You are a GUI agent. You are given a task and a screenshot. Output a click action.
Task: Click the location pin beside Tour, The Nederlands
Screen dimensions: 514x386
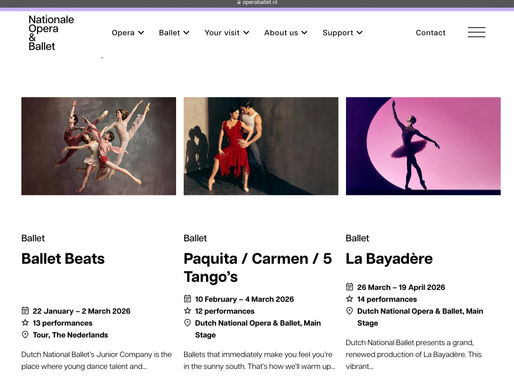25,335
